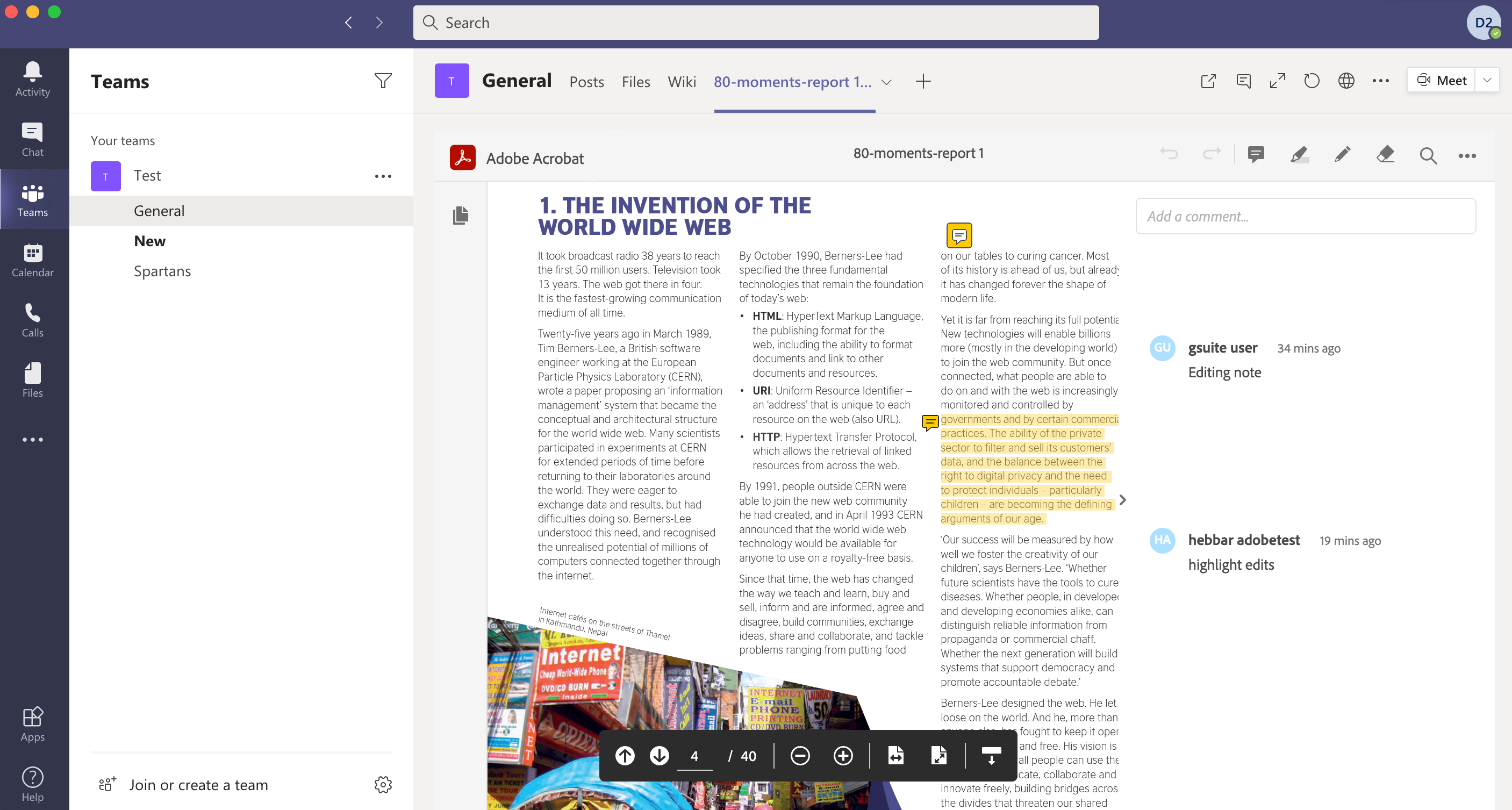This screenshot has width=1512, height=810.
Task: Go to the previous PDF page
Action: click(x=625, y=755)
